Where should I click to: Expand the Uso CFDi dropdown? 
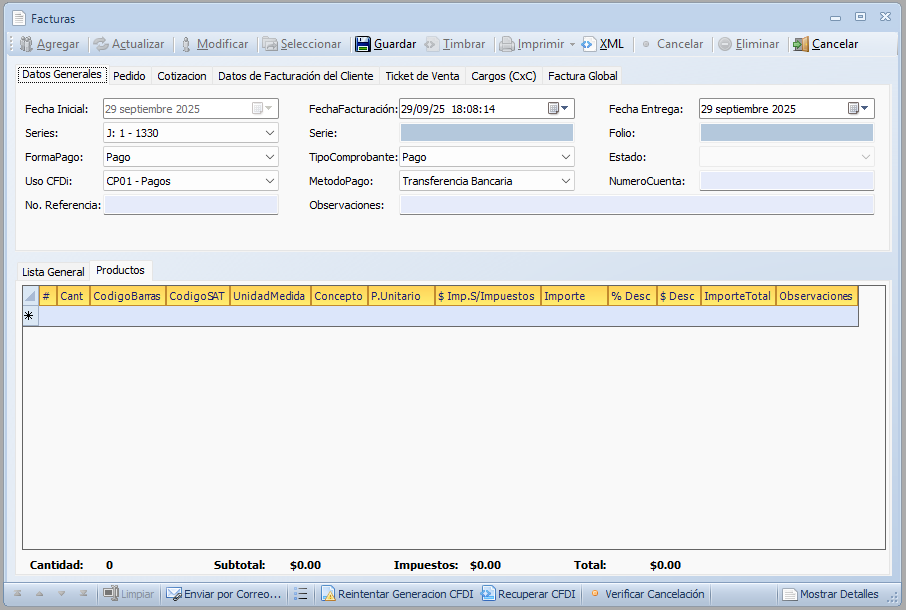(270, 181)
